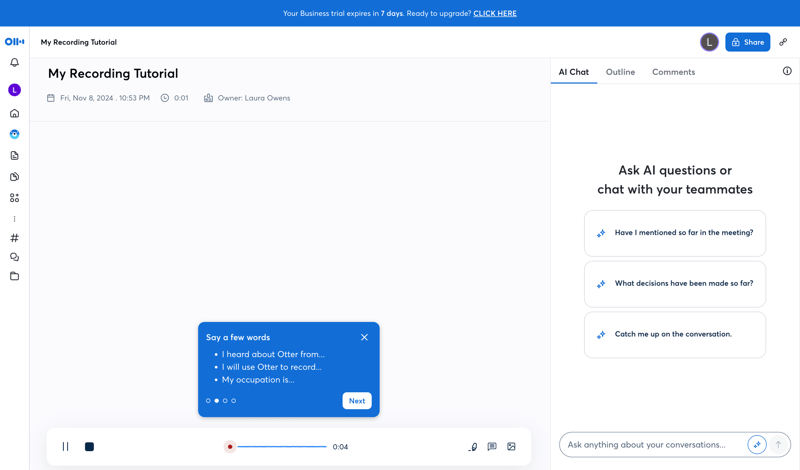Image resolution: width=800 pixels, height=470 pixels.
Task: Click the send arrow button in chat input
Action: click(778, 444)
